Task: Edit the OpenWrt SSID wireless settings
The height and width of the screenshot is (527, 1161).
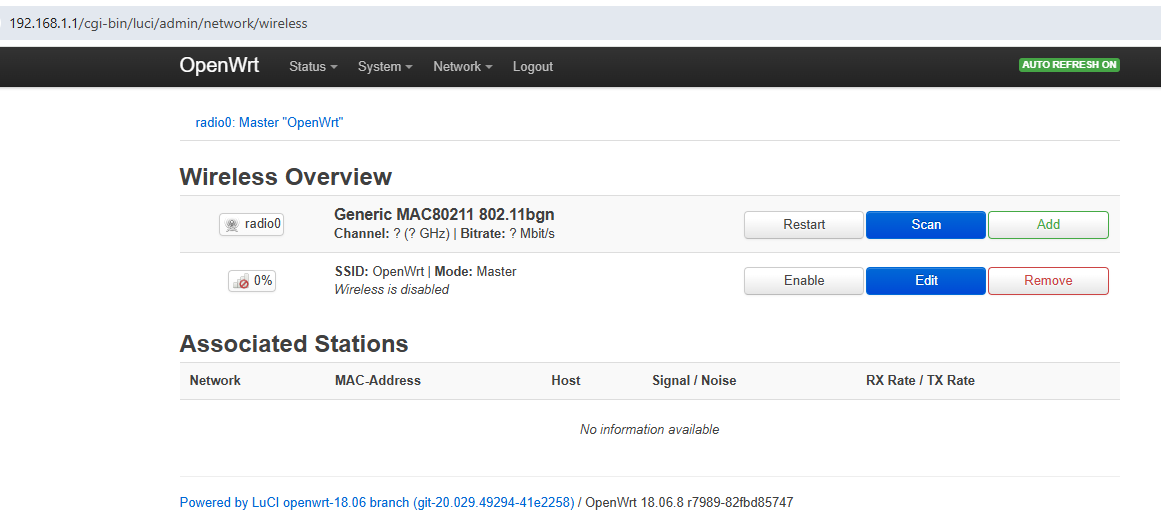Action: point(926,281)
